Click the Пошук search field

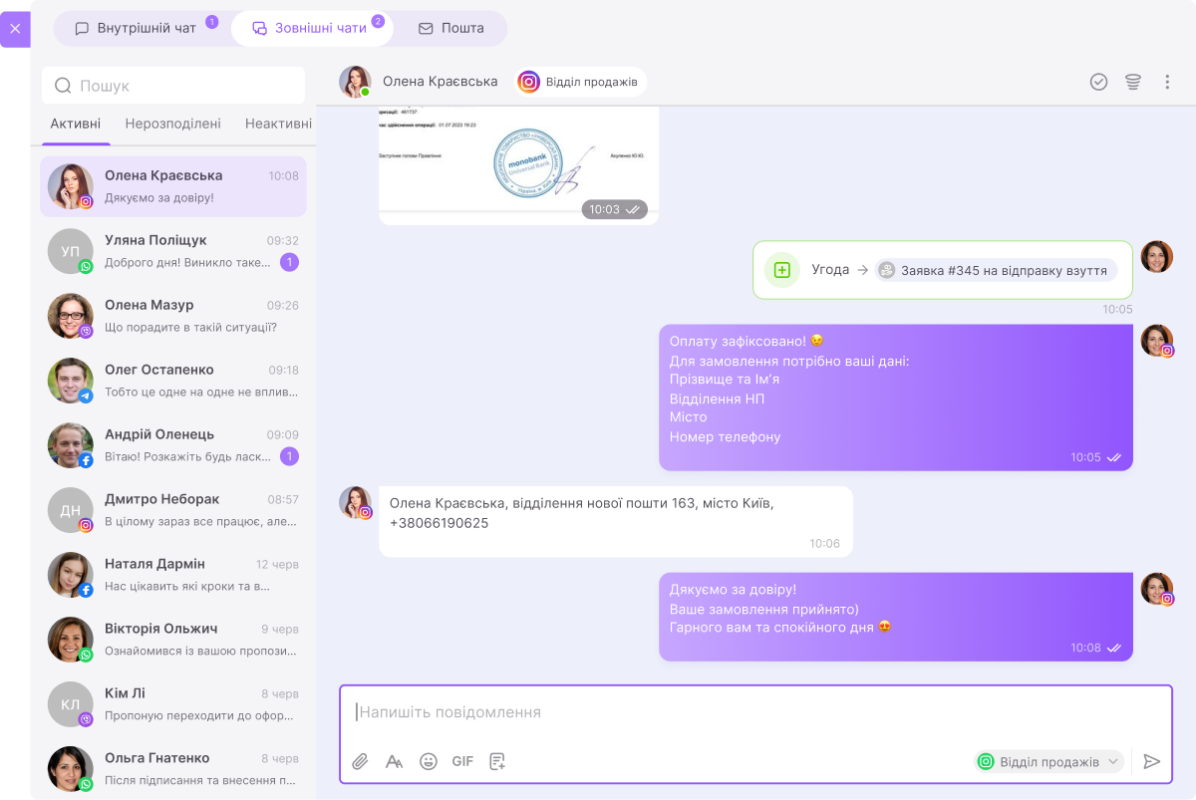173,86
